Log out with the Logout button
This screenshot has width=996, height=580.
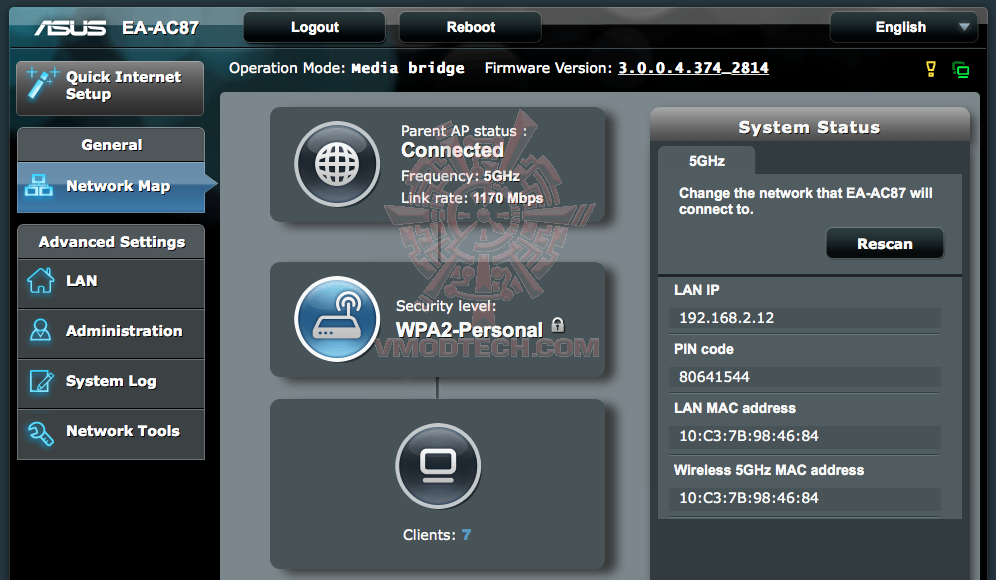click(314, 27)
